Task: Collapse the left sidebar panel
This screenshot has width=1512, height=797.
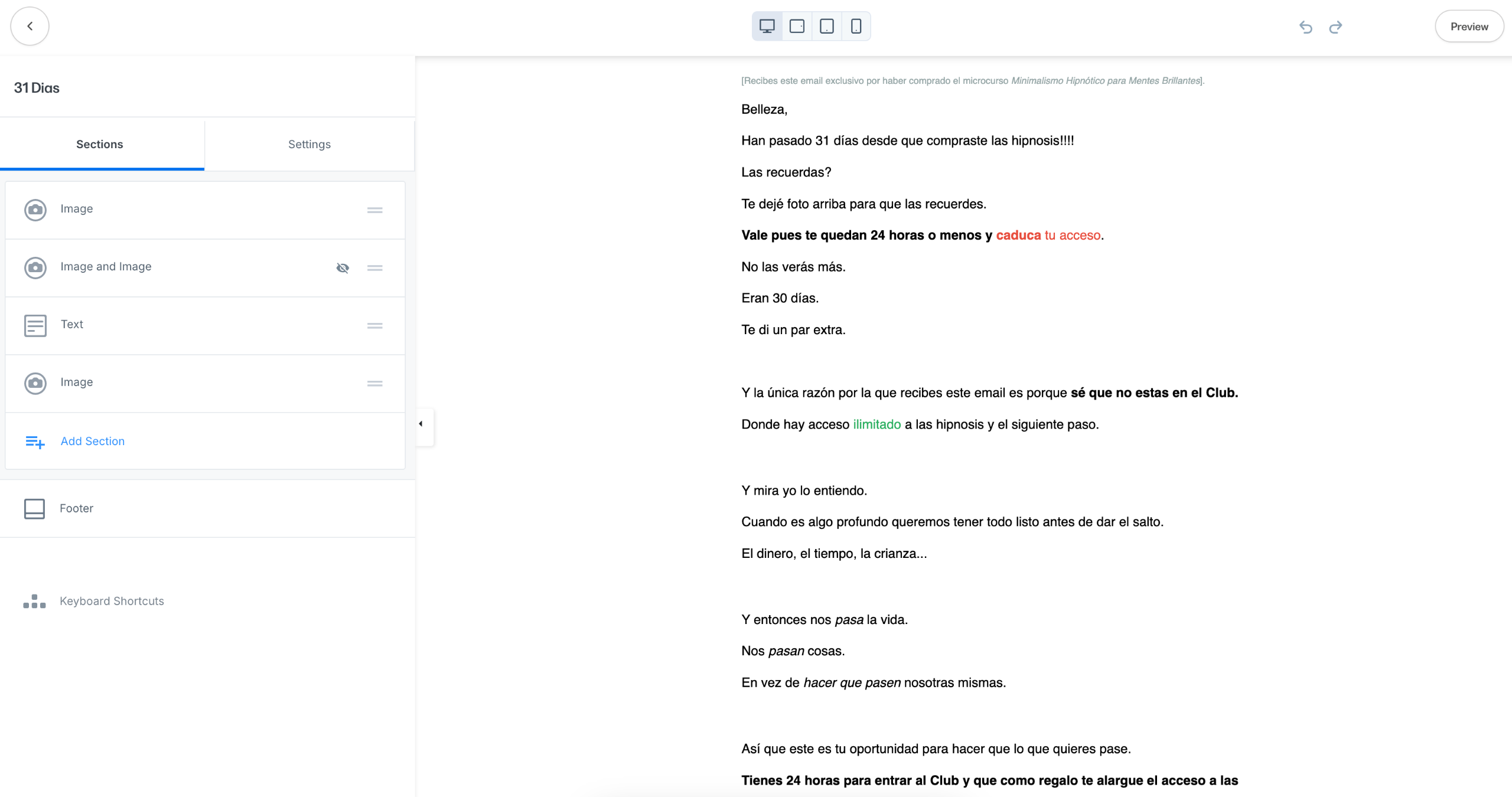Action: [421, 424]
